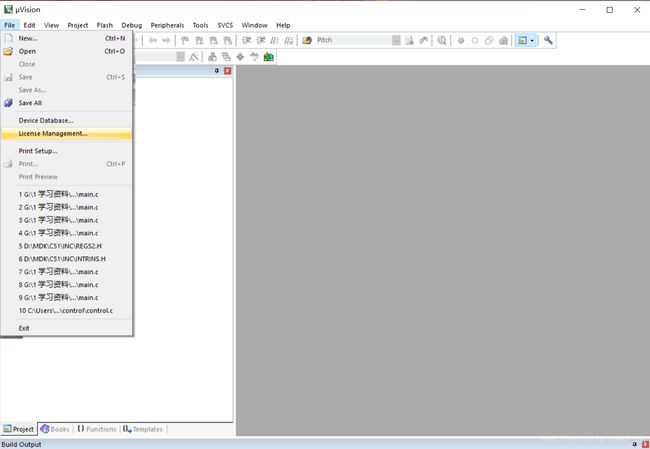
Task: Click the uncomment selection icon
Action: pyautogui.click(x=289, y=40)
